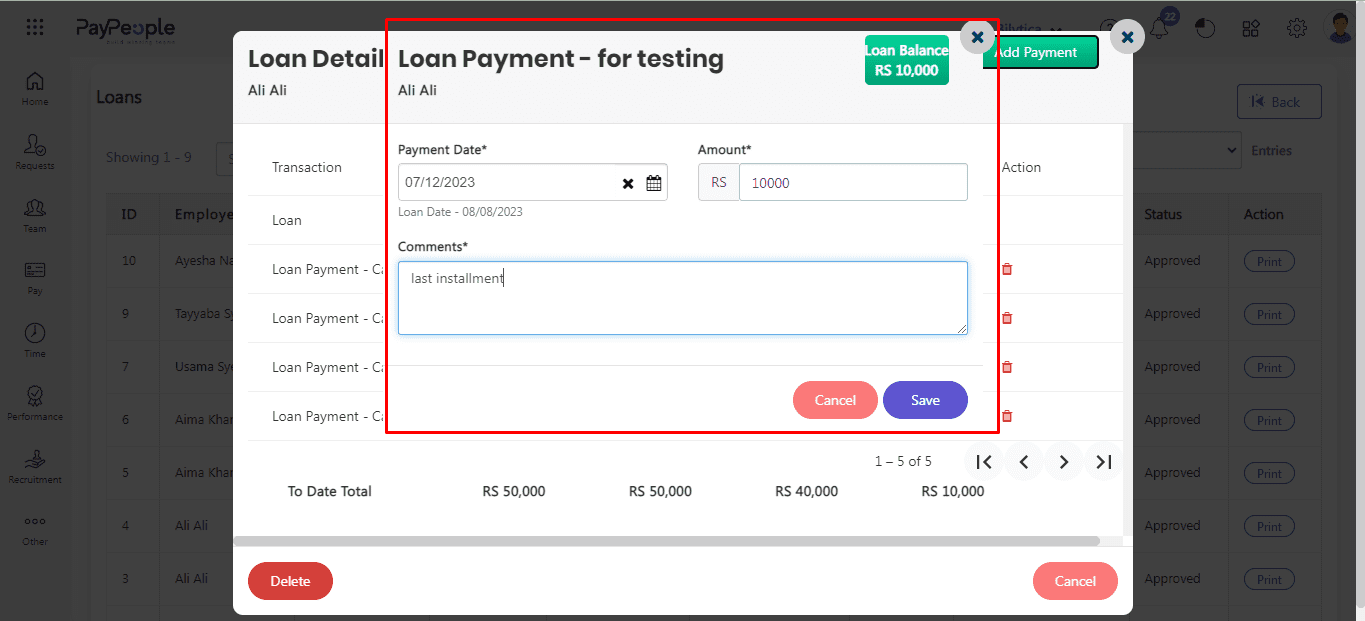Click the red Delete loan button
The height and width of the screenshot is (621, 1365).
[x=290, y=581]
